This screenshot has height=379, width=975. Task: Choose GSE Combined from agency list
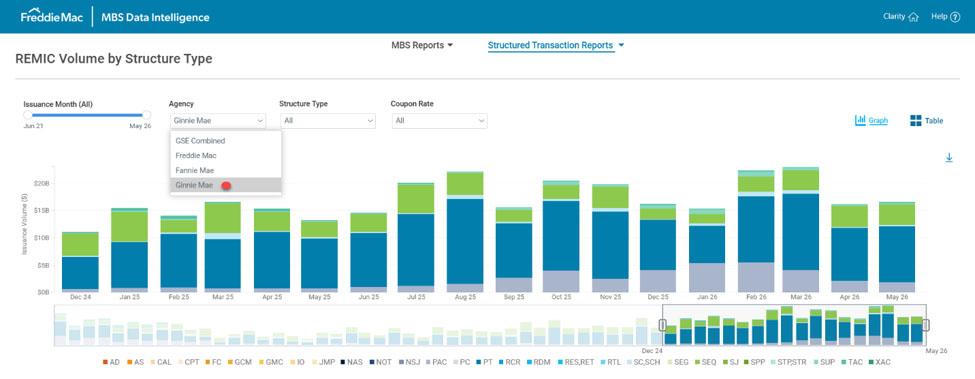pos(226,141)
